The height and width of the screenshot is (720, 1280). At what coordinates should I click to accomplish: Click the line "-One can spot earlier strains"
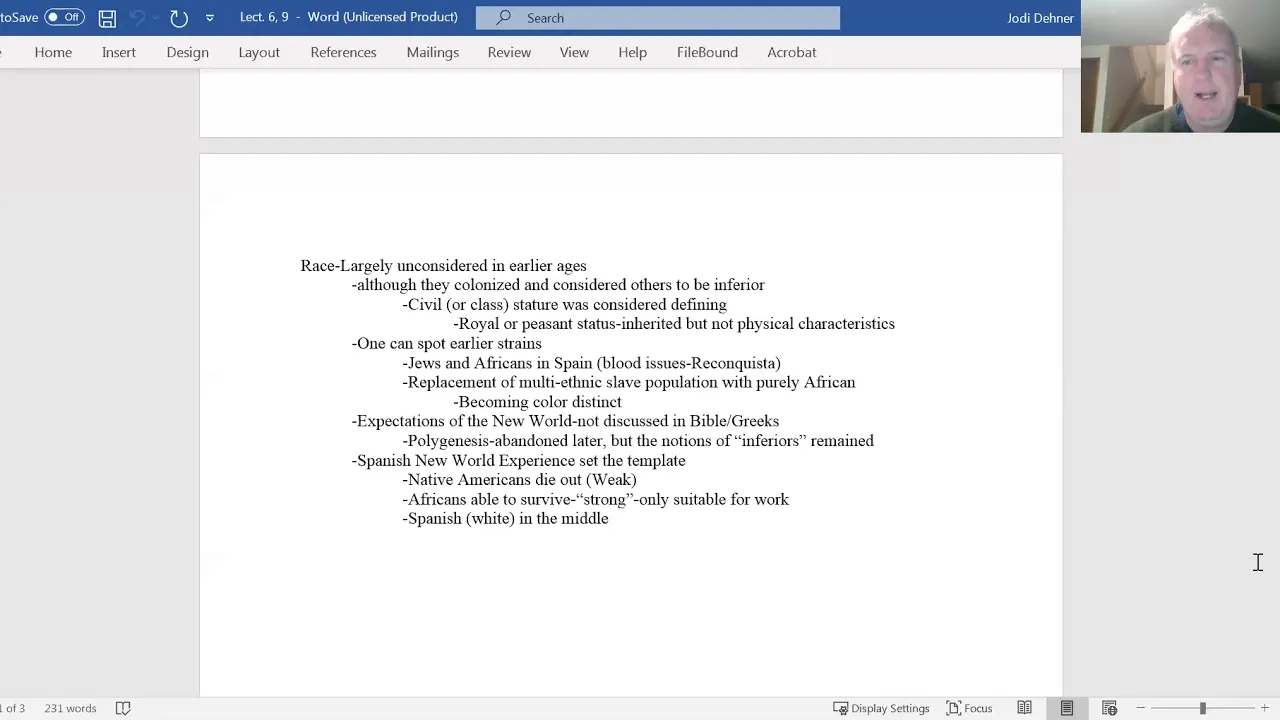coord(446,344)
